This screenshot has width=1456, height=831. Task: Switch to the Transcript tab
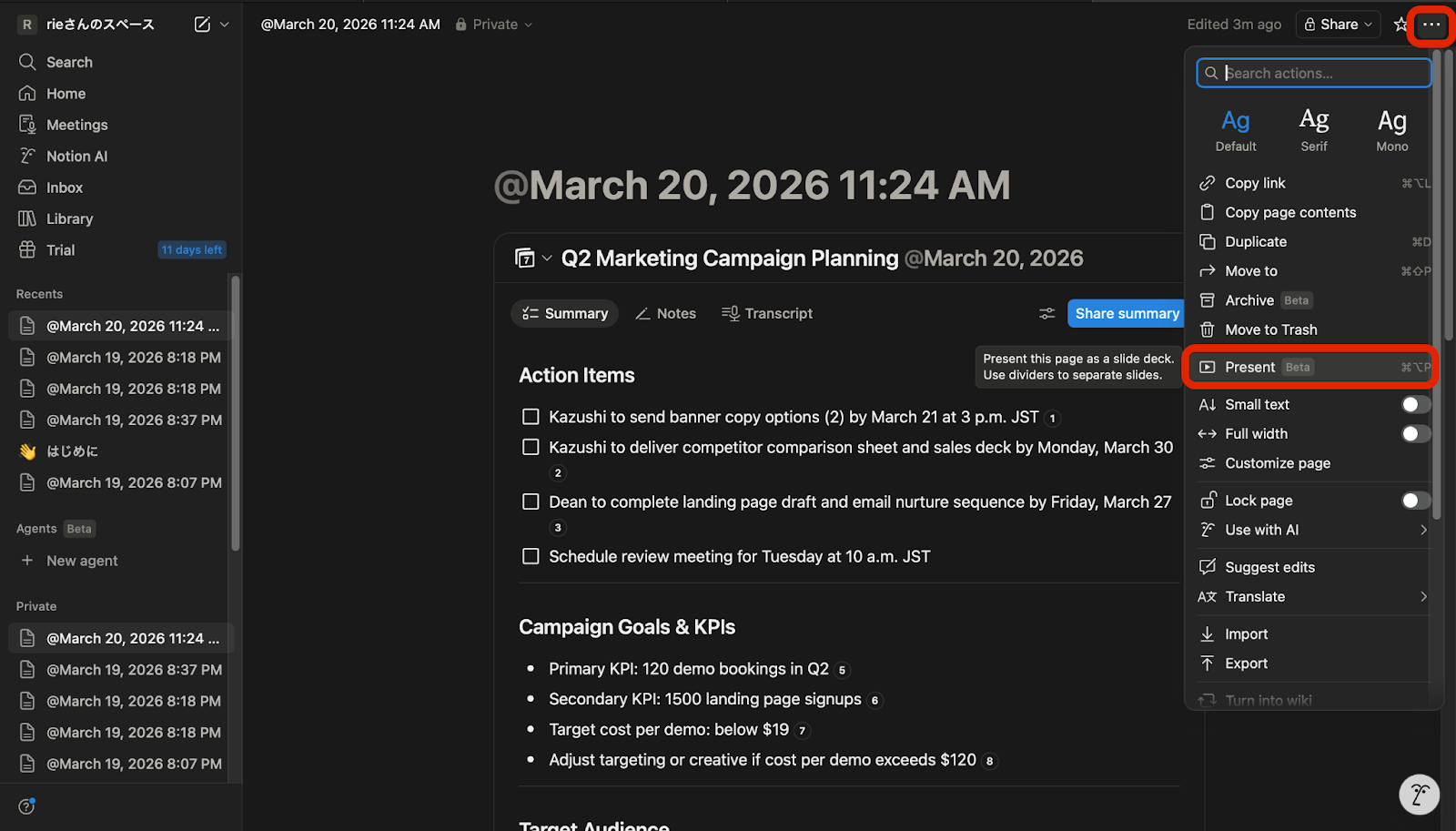[x=766, y=313]
